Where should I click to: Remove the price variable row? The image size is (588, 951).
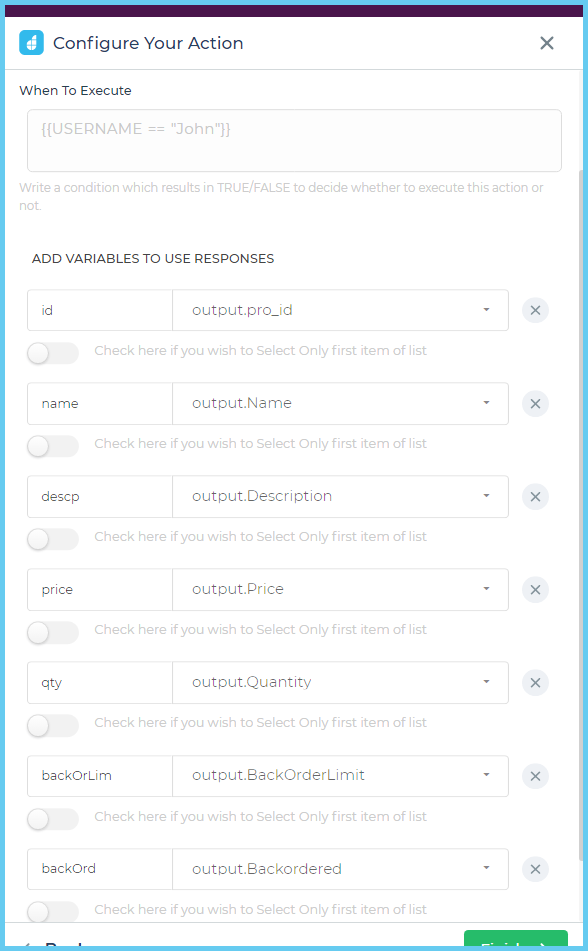(535, 590)
